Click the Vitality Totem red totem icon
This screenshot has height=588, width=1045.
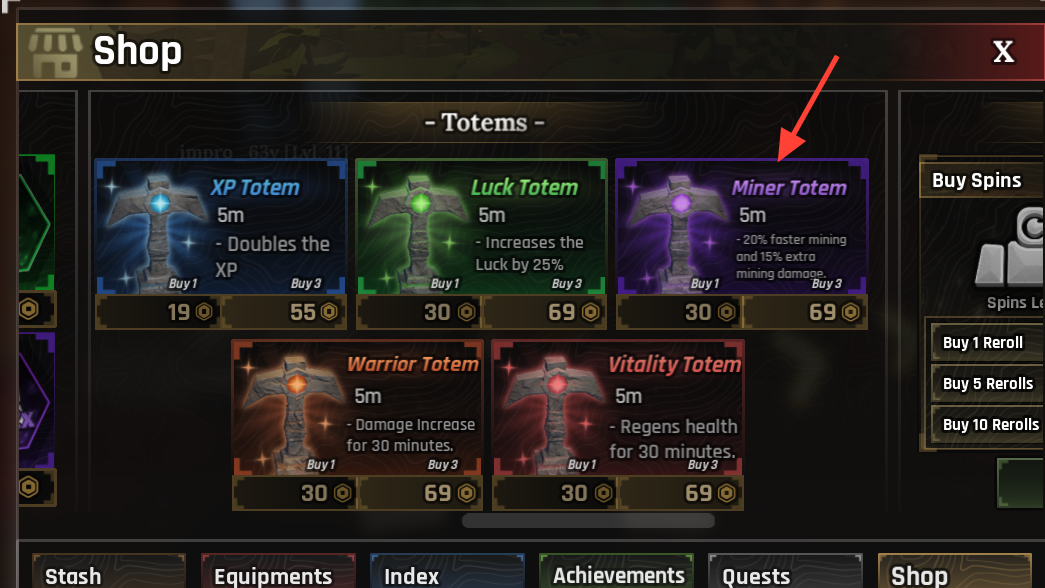coord(555,410)
